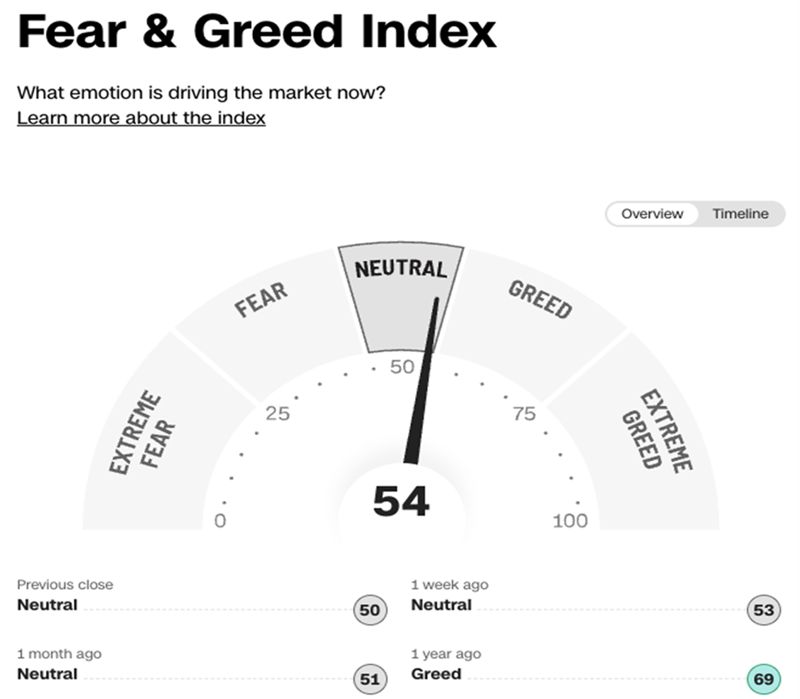The image size is (800, 699).
Task: Open the 'Learn more about the index' link
Action: (x=141, y=118)
